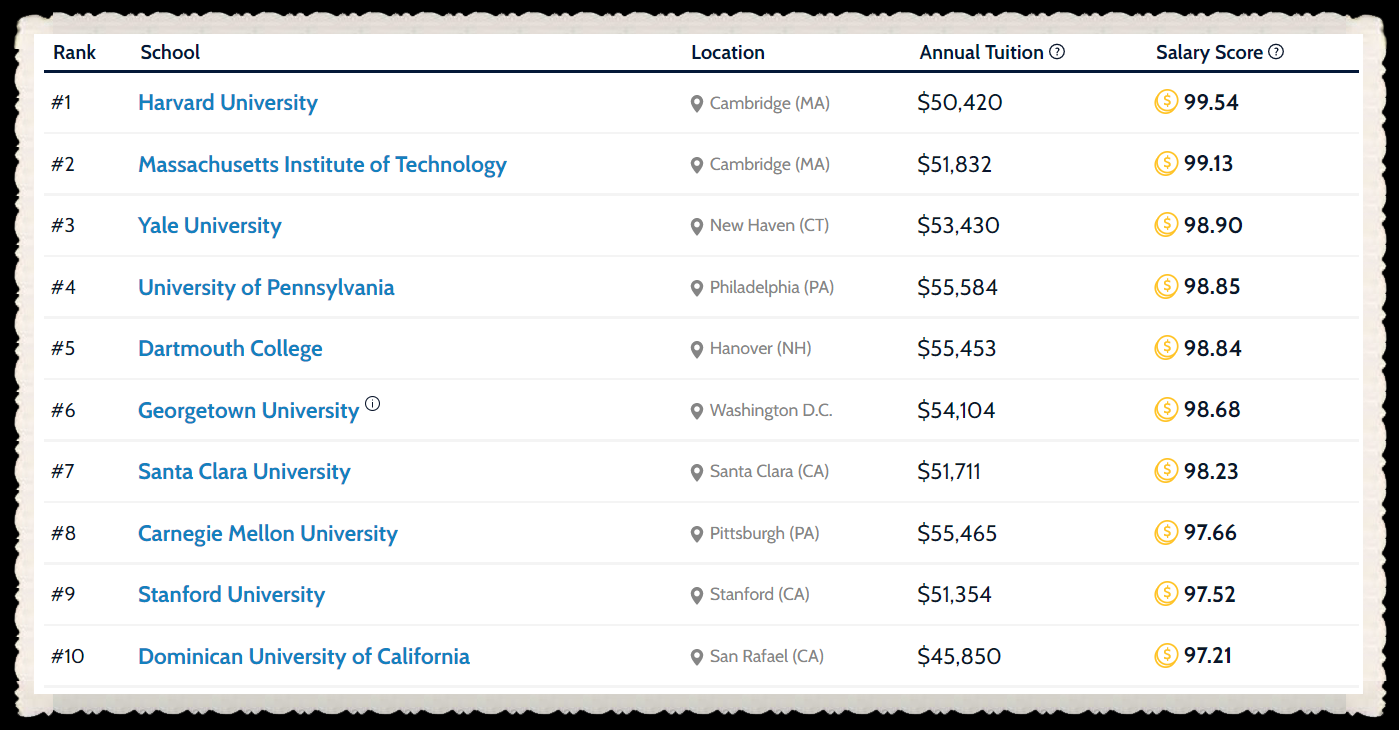This screenshot has height=730, width=1399.
Task: Open the Carnegie Mellon University link
Action: pos(268,534)
